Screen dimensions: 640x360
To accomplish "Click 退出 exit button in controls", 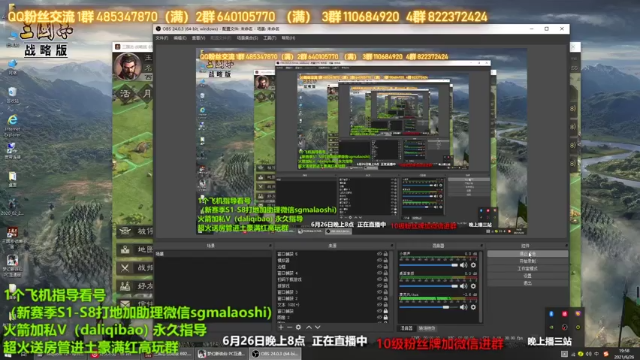I will click(527, 283).
